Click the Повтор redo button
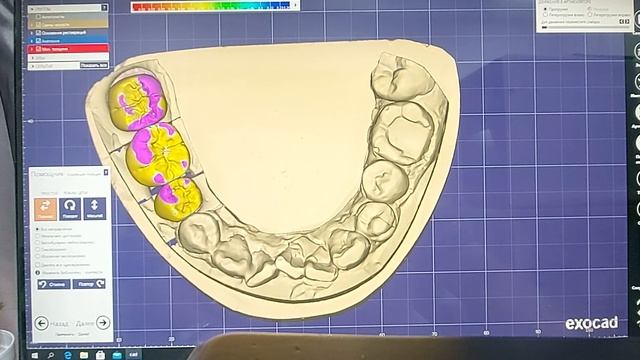This screenshot has height=360, width=640. coord(89,284)
